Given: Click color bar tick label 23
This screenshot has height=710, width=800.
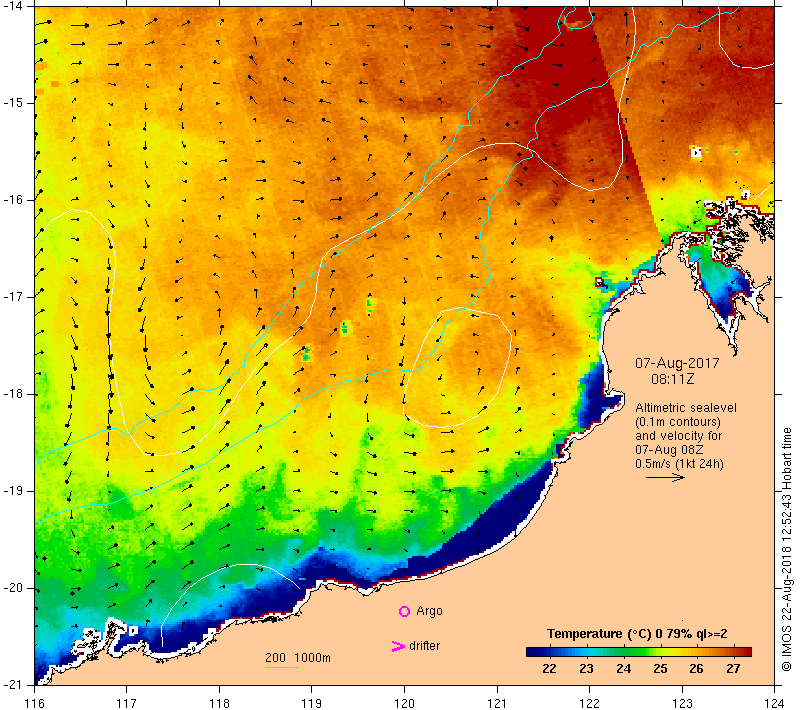Looking at the screenshot, I should coord(586,669).
